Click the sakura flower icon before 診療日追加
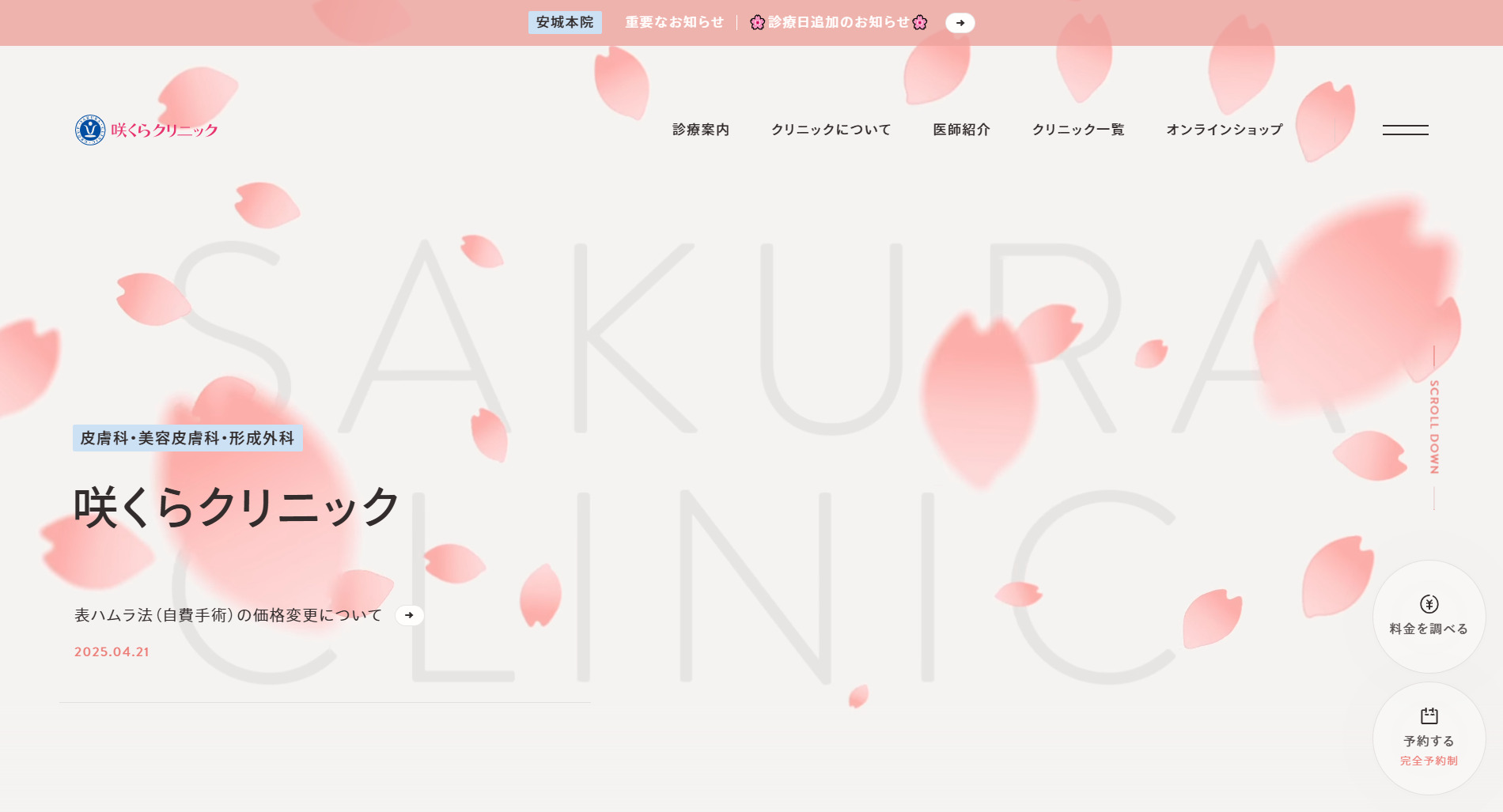 tap(757, 22)
